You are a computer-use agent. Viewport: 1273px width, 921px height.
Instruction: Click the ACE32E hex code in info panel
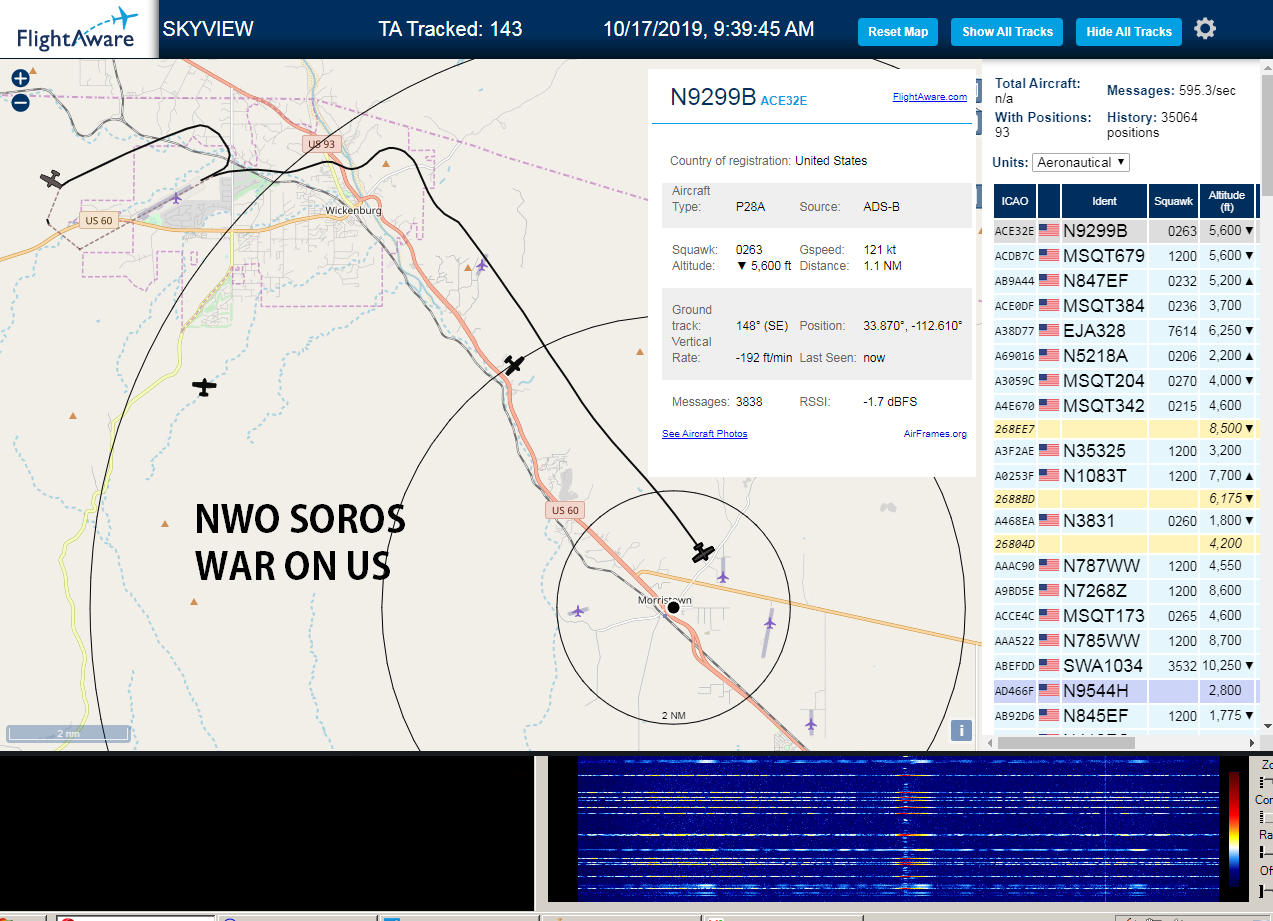(783, 100)
